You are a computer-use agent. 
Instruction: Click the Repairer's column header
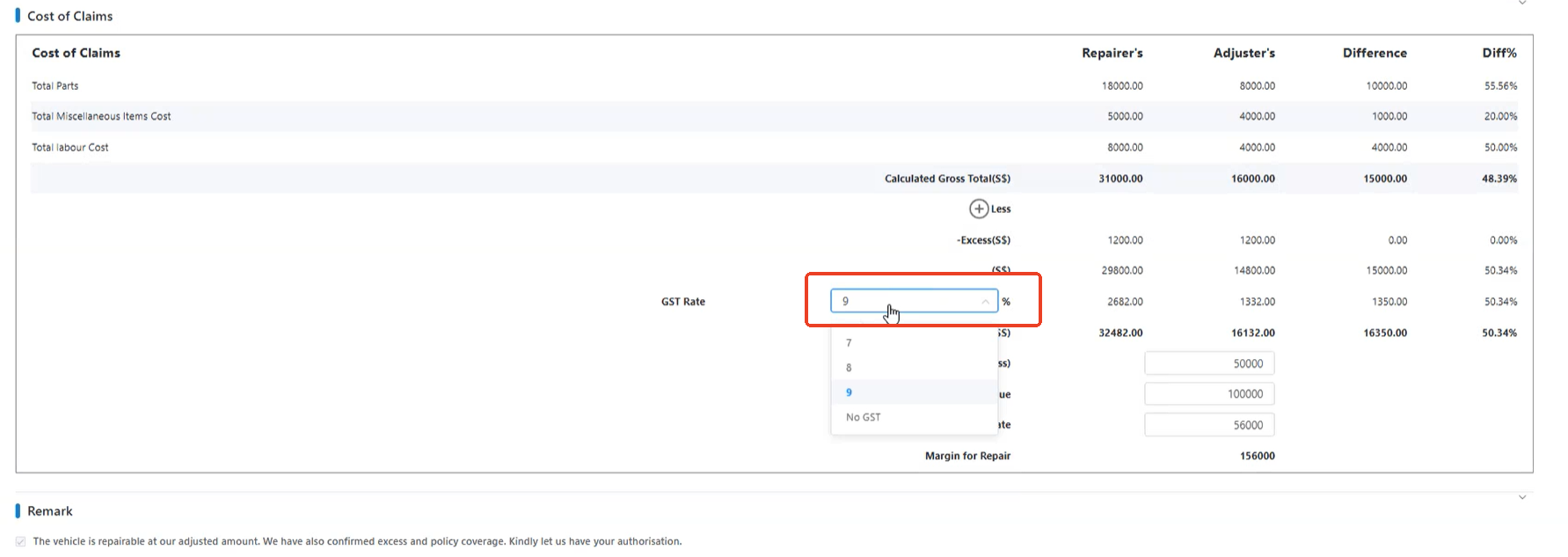1112,53
